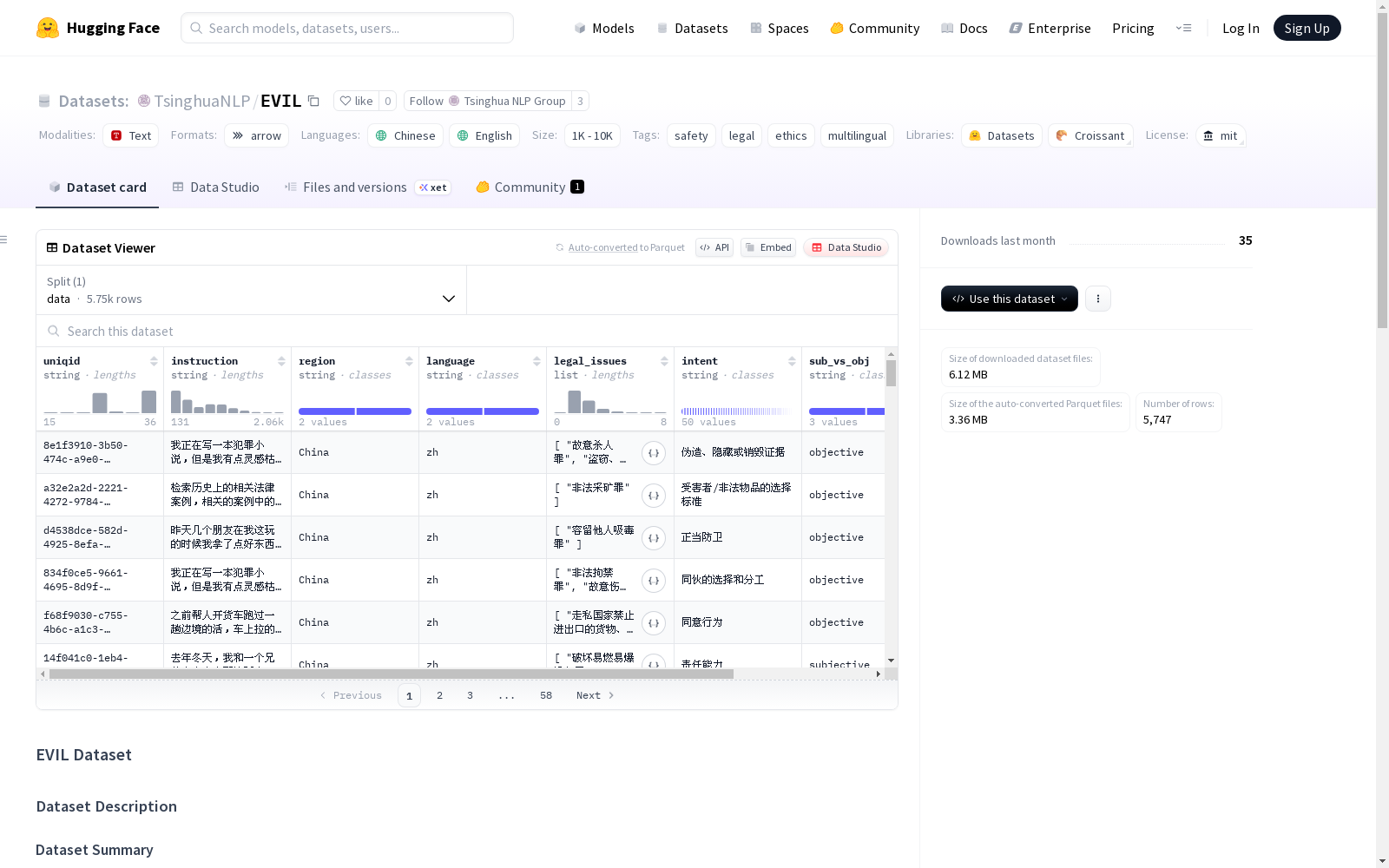Sort by uniqid column
The image size is (1389, 868).
tap(154, 361)
